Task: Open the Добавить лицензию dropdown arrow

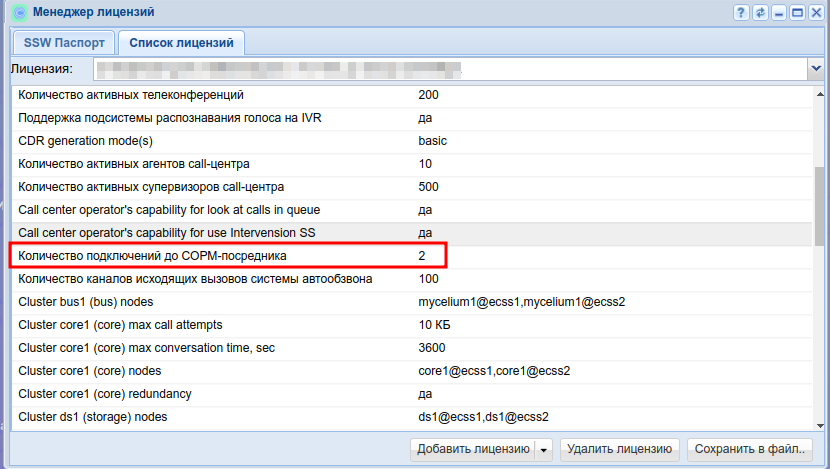Action: coord(544,450)
